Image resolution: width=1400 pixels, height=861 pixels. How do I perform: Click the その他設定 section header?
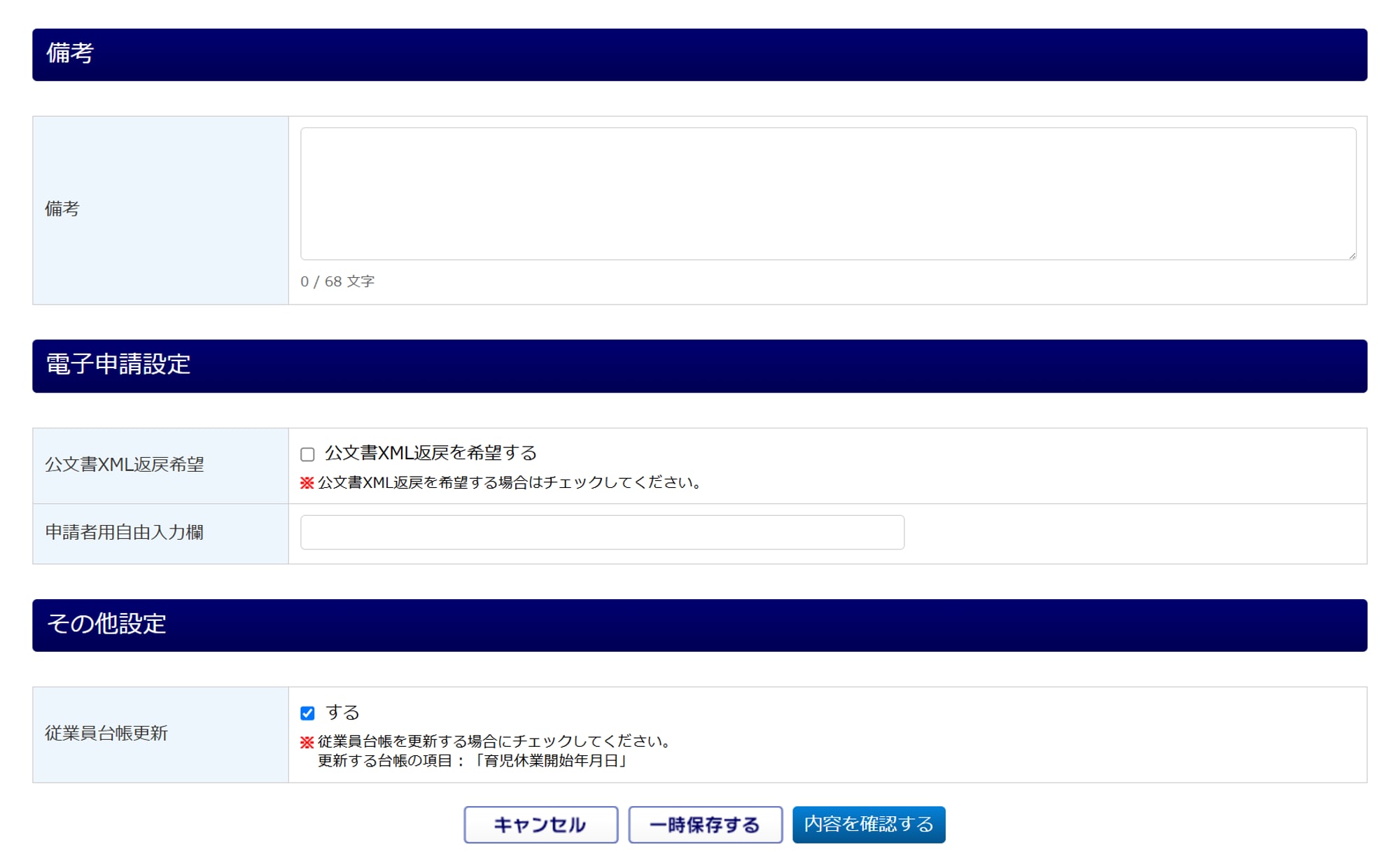[x=700, y=625]
